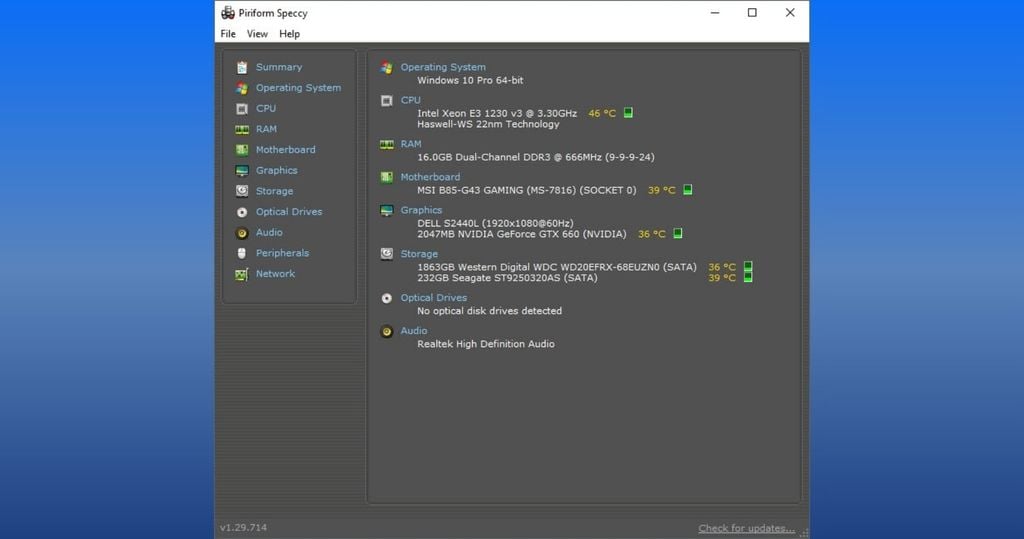Click the 16.0GB Dual-Channel DDR3 line
Screen dimensions: 1024x539
tap(536, 157)
